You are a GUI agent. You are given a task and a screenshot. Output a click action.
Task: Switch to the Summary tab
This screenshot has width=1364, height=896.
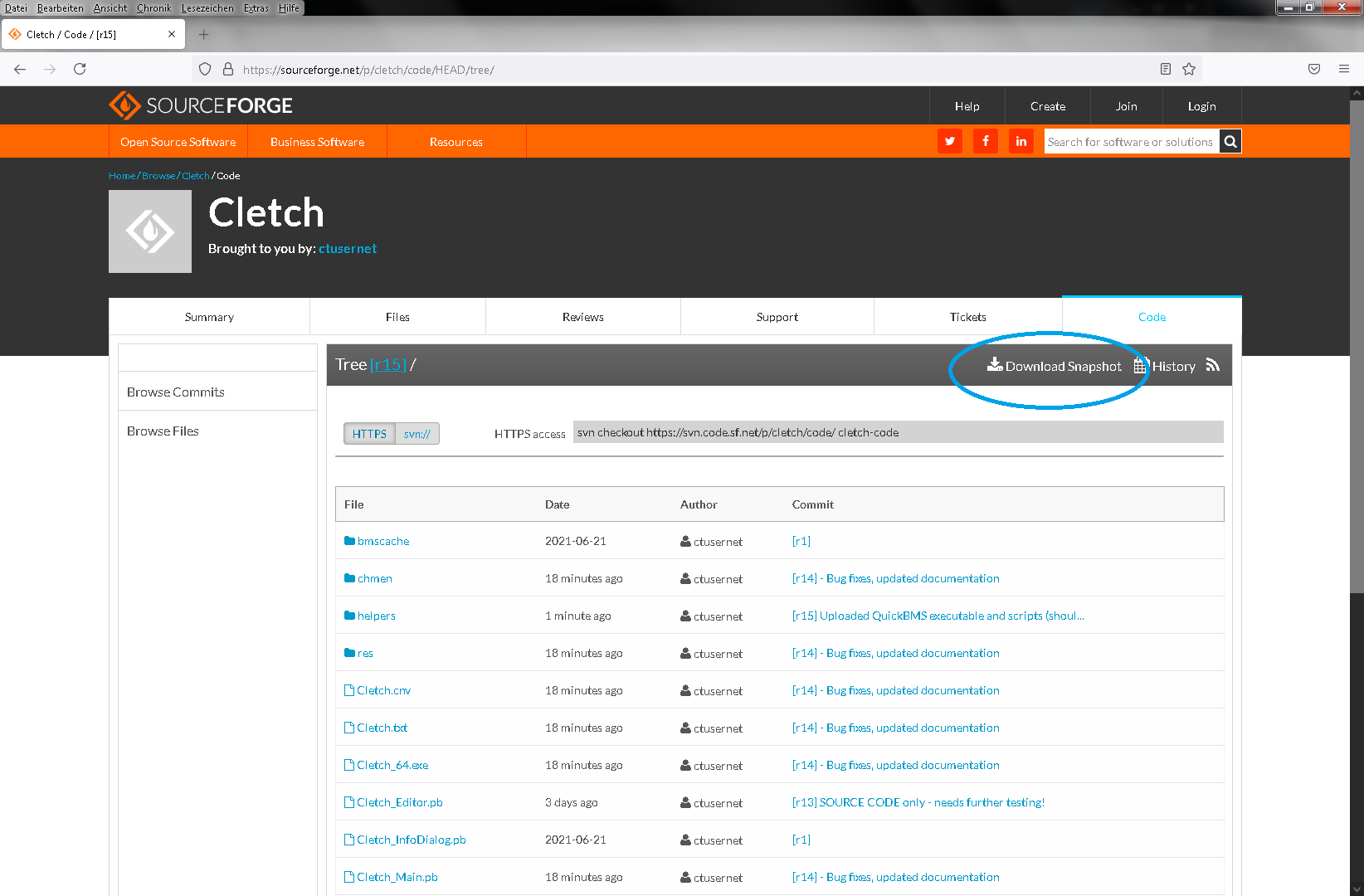tap(209, 317)
